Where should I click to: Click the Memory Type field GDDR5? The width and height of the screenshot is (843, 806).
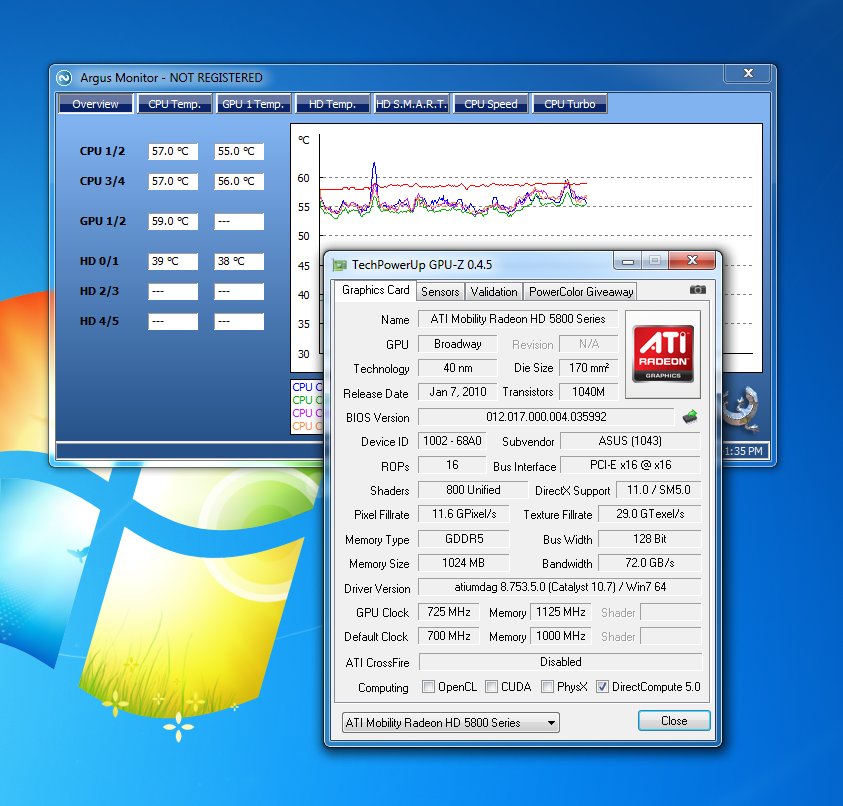pos(463,539)
